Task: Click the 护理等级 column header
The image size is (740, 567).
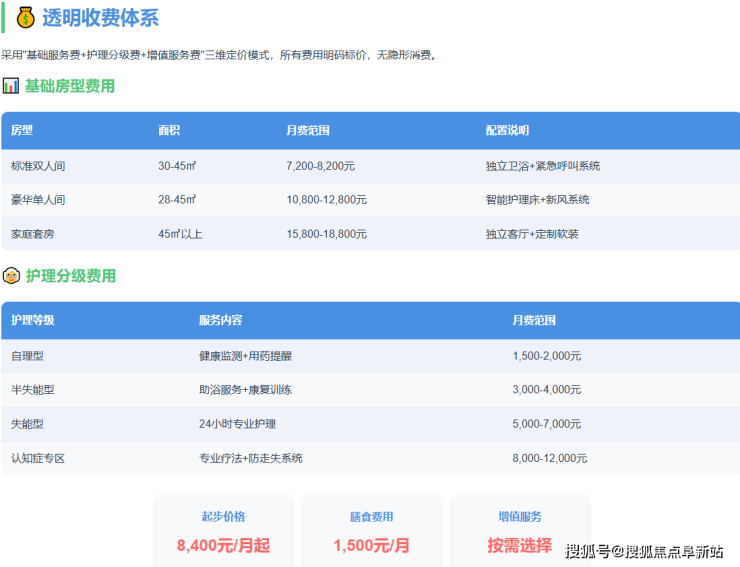Action: point(32,321)
